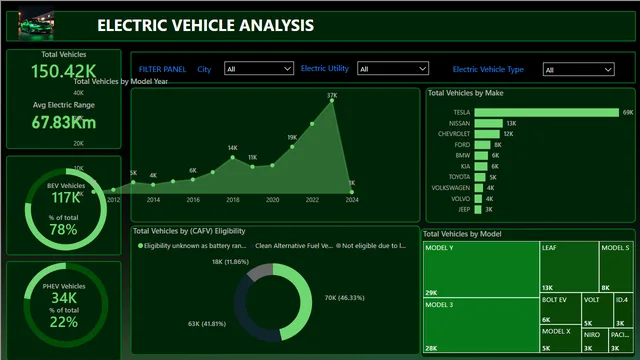Click the 19K data point on line chart
Screen dimensions: 640x360
[292, 147]
